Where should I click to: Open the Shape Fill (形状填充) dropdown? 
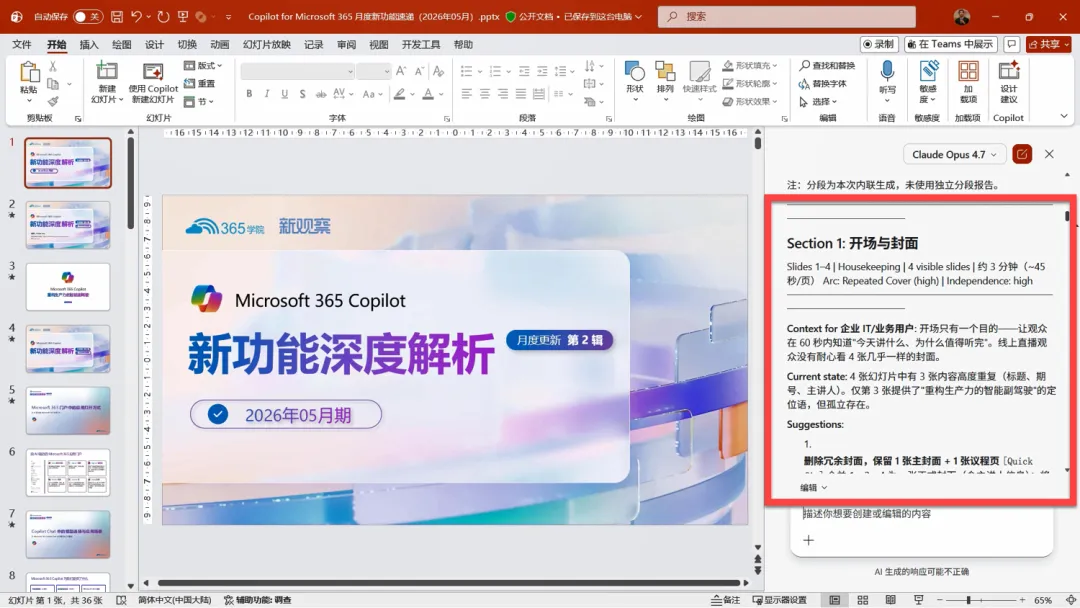751,65
